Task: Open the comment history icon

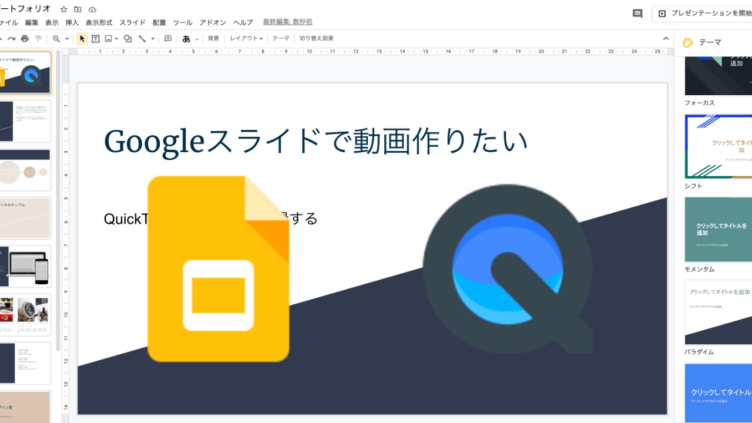Action: [637, 13]
